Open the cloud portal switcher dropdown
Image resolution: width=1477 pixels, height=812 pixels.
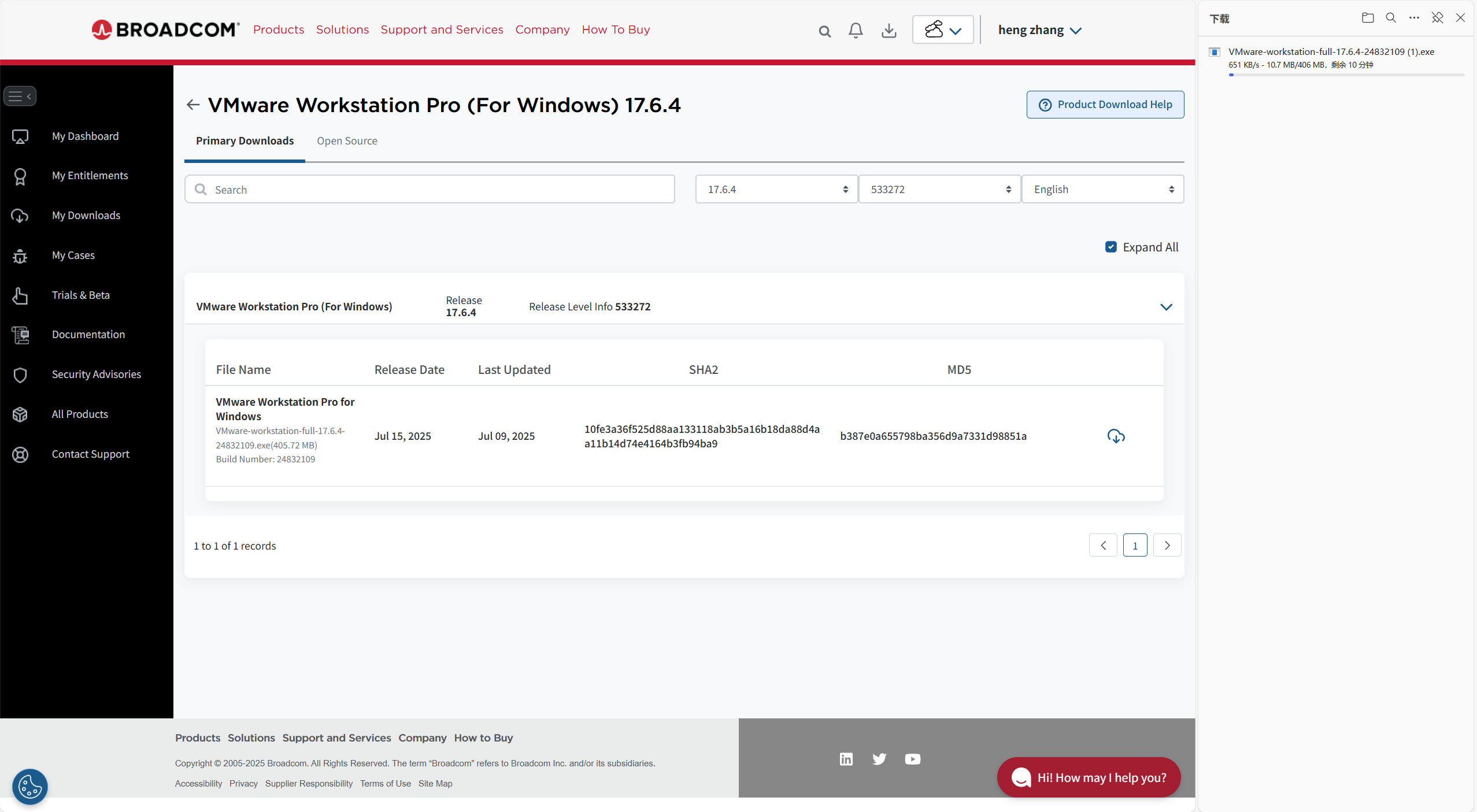[x=943, y=29]
